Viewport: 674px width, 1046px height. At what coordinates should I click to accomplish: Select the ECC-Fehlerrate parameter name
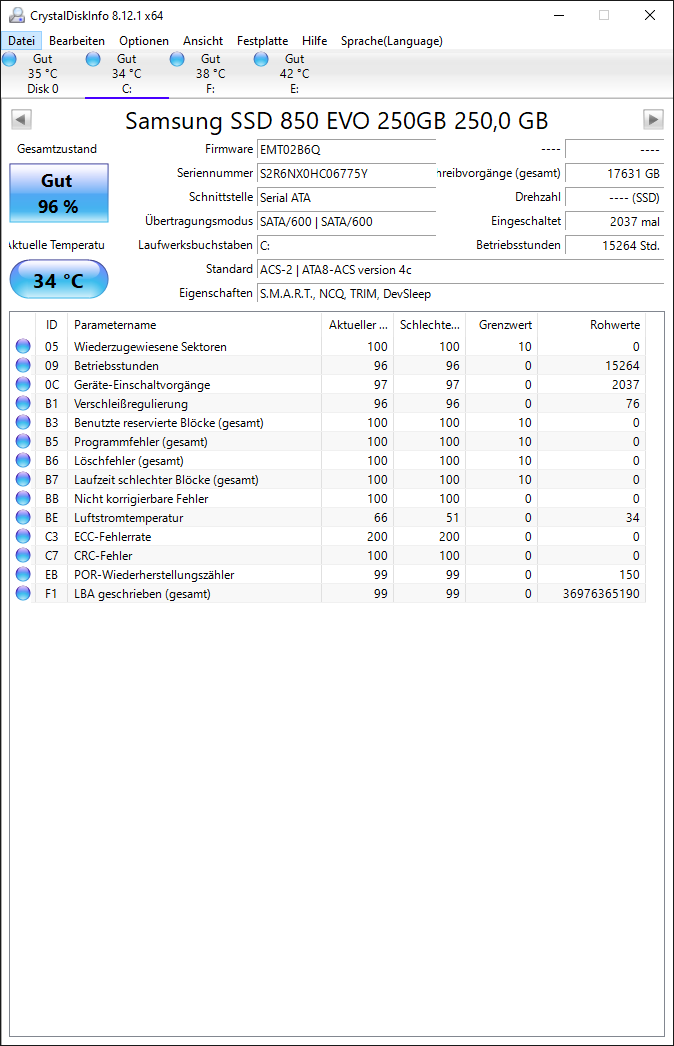coord(113,537)
